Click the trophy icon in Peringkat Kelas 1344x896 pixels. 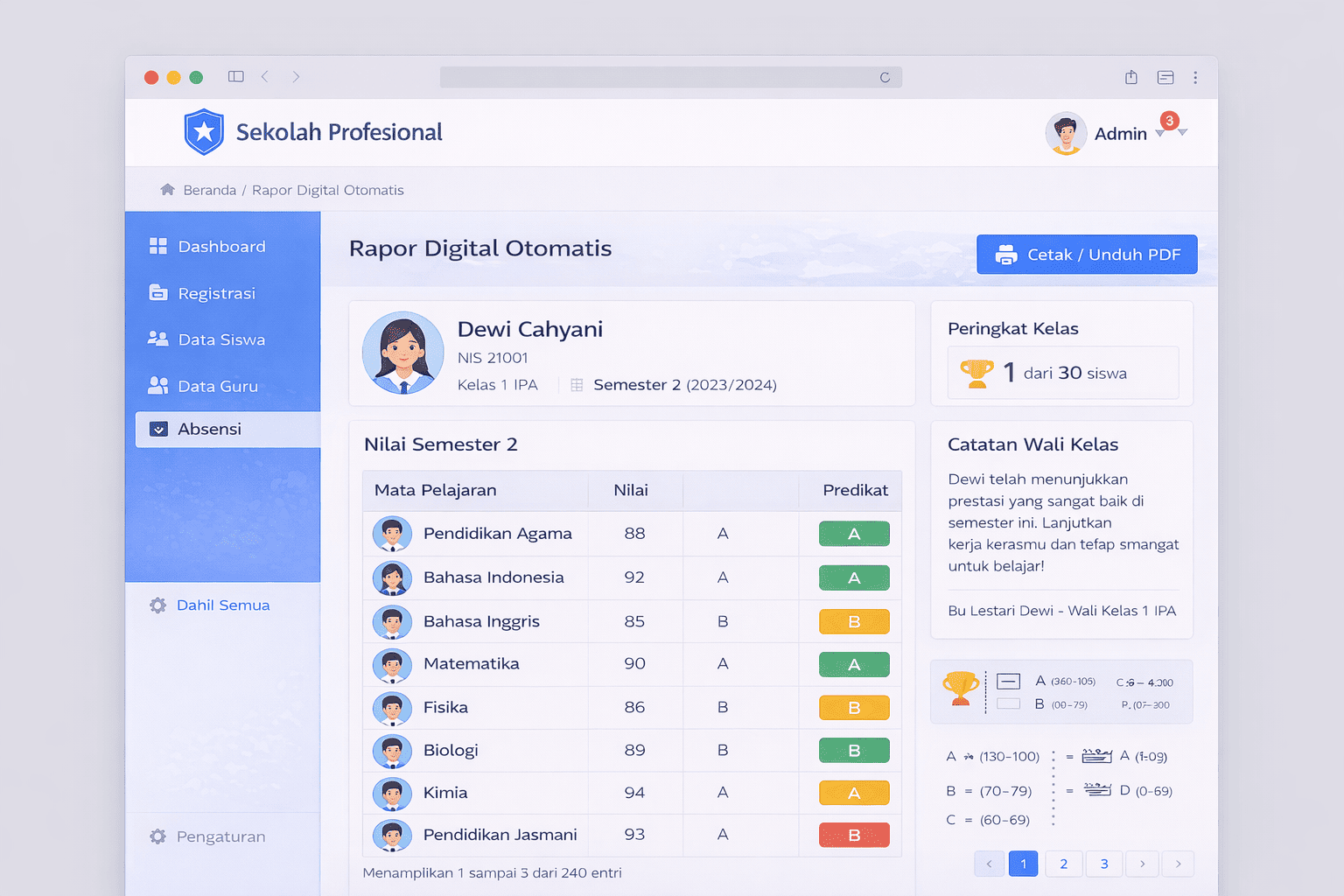(x=976, y=374)
